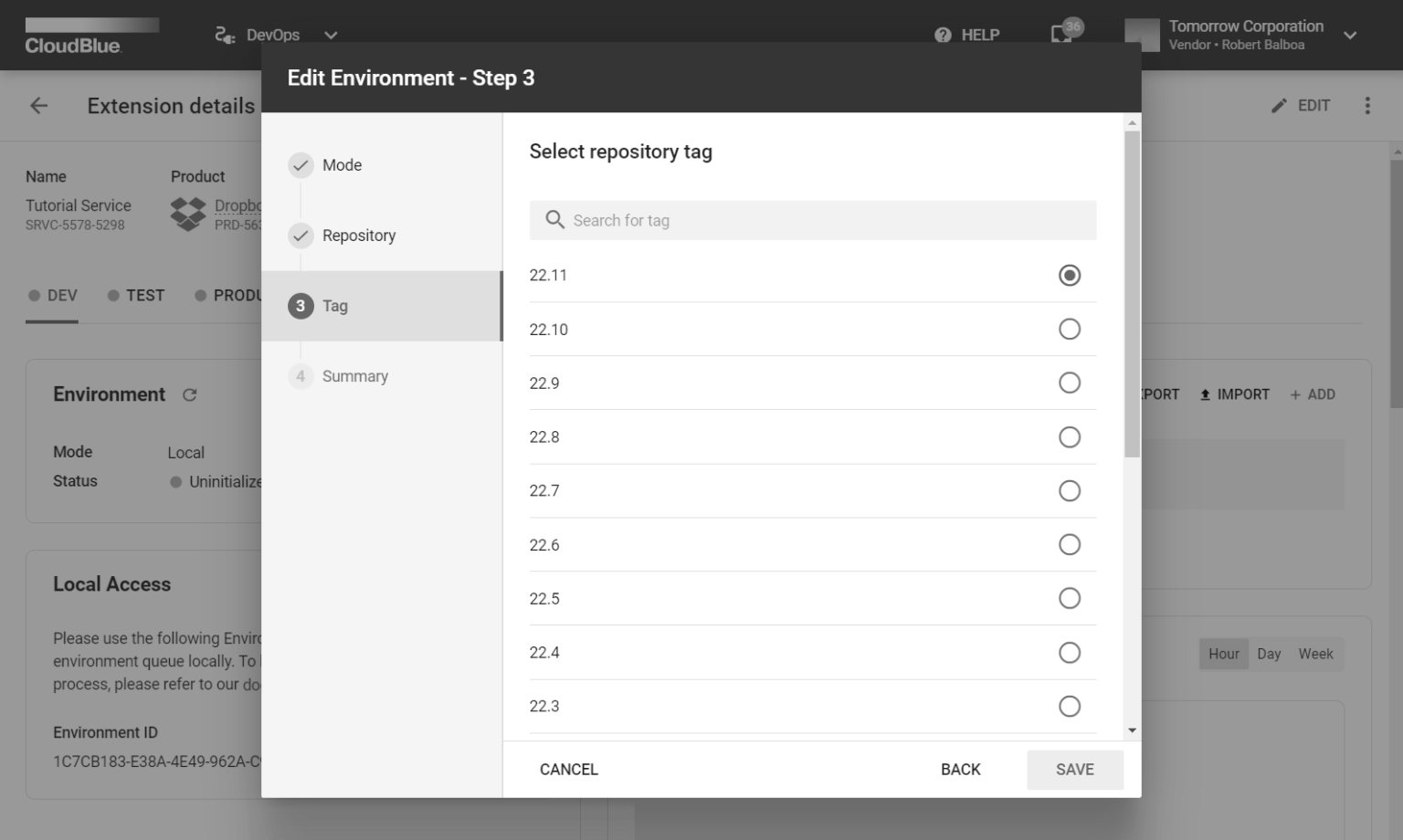Screen dimensions: 1403x840
Task: Open the DevOps module dropdown
Action: [x=277, y=35]
